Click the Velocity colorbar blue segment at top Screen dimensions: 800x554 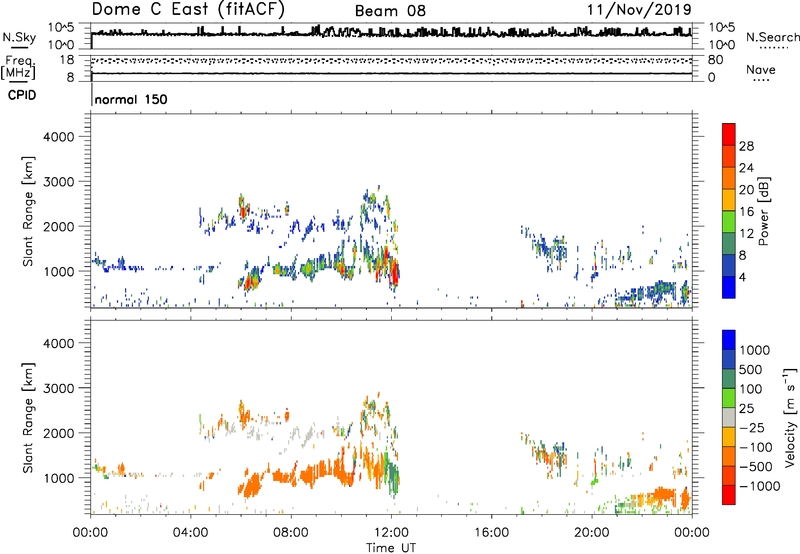coord(729,340)
